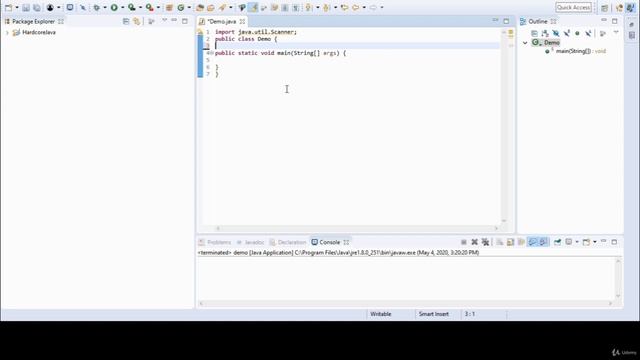Select the Console tab
Screen dimensions: 640x360
pyautogui.click(x=329, y=242)
